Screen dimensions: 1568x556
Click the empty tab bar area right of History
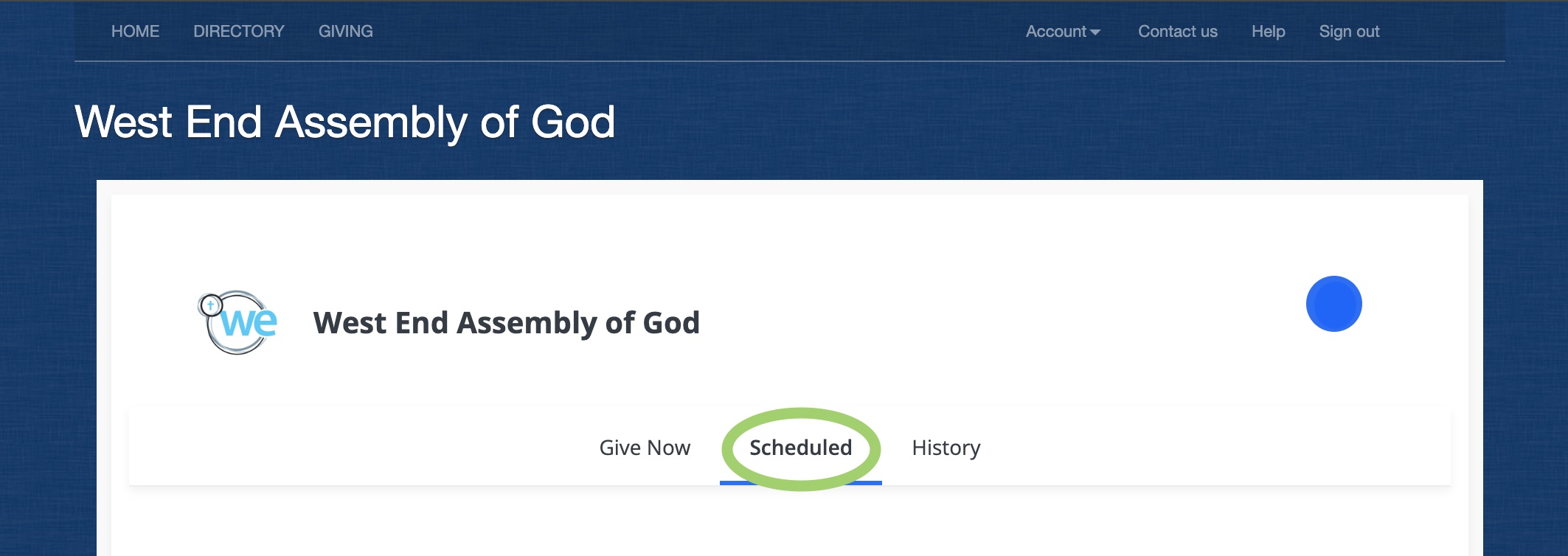1217,448
